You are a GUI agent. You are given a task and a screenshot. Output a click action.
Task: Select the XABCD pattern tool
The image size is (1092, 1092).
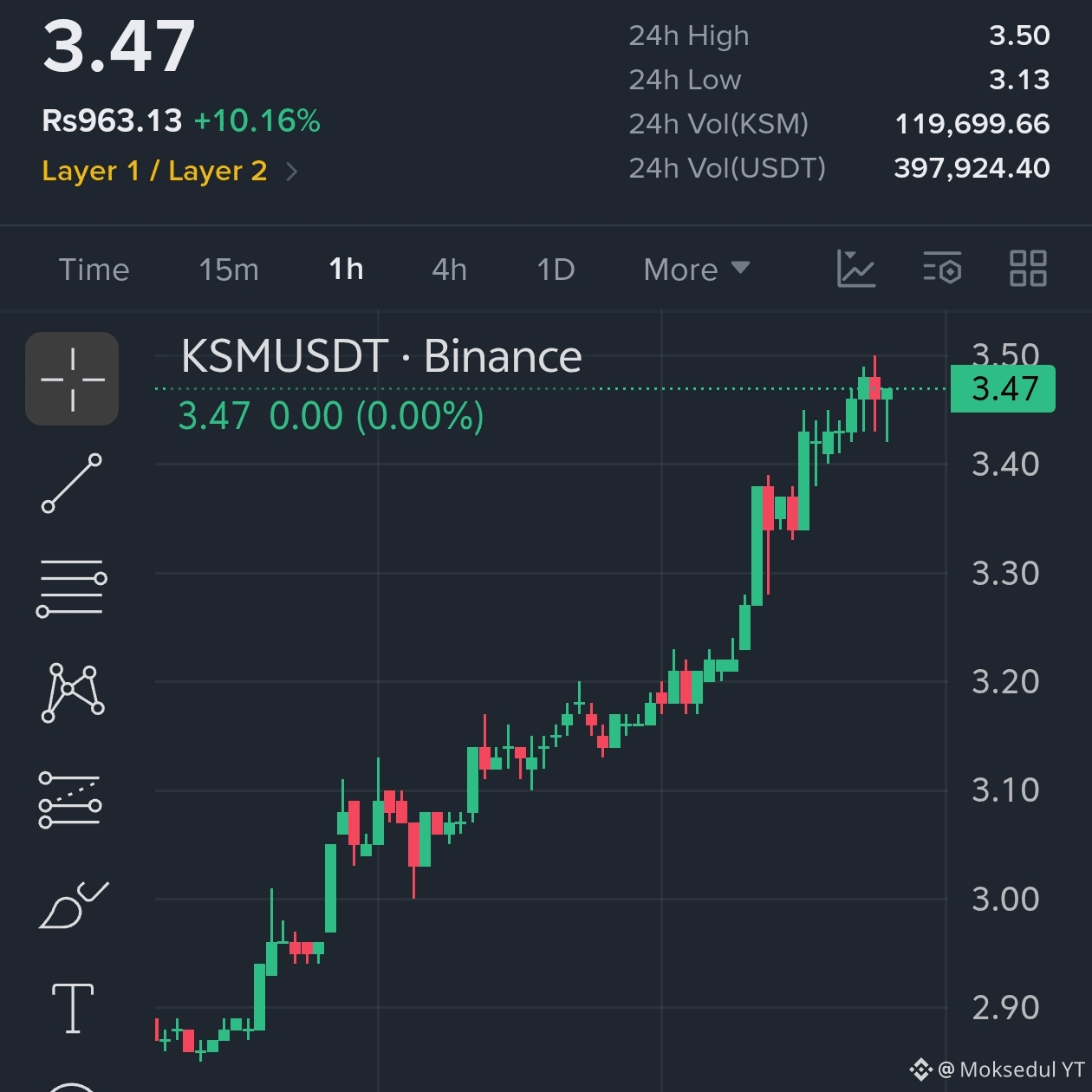tap(73, 692)
